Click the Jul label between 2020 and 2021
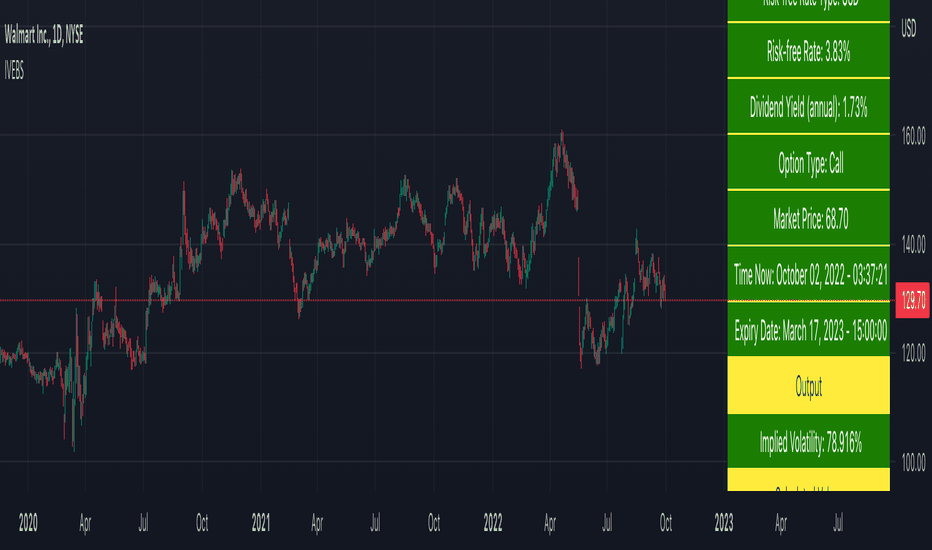Screen dimensions: 932x550 click(x=143, y=523)
